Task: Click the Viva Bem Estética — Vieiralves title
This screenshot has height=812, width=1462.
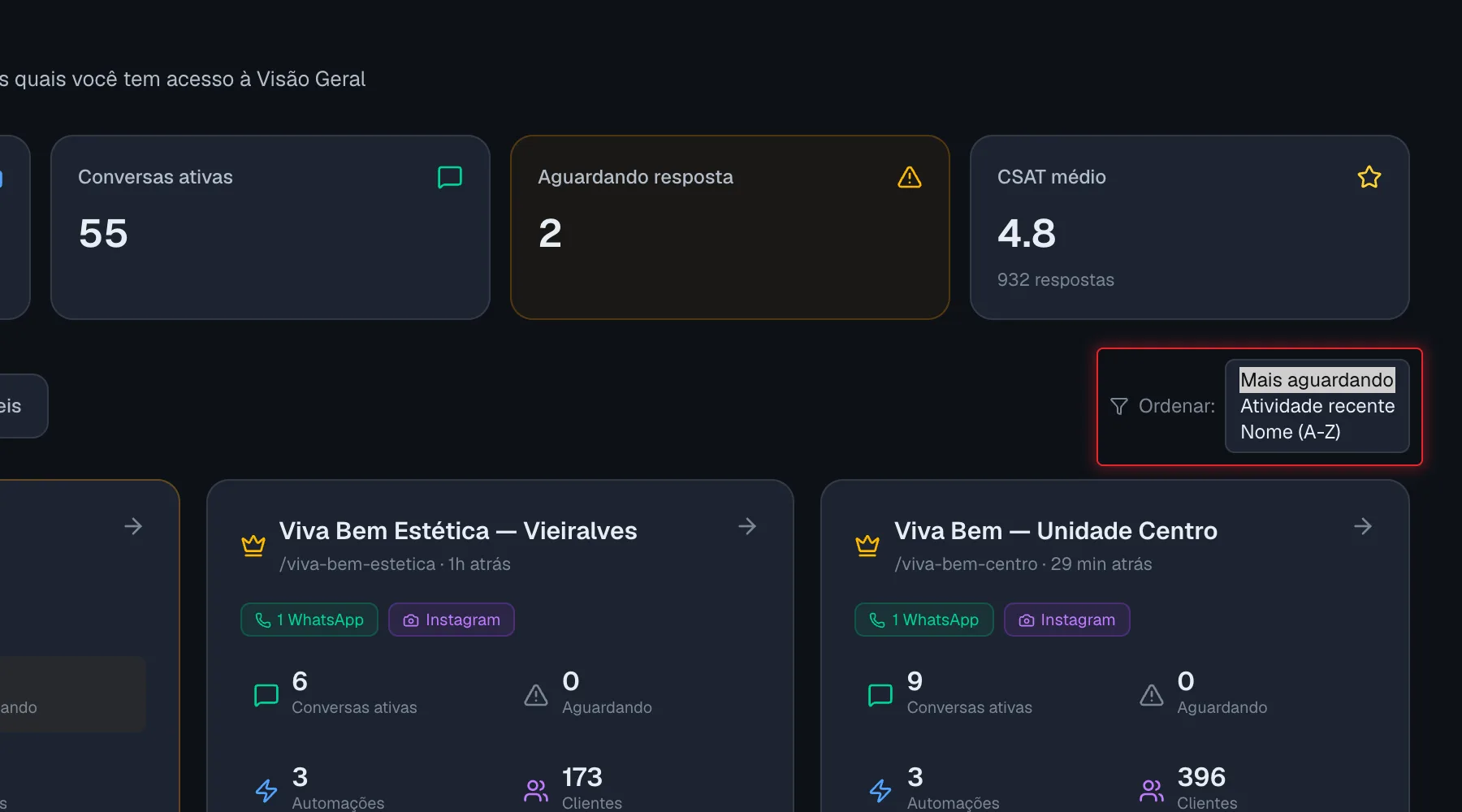Action: coord(458,531)
